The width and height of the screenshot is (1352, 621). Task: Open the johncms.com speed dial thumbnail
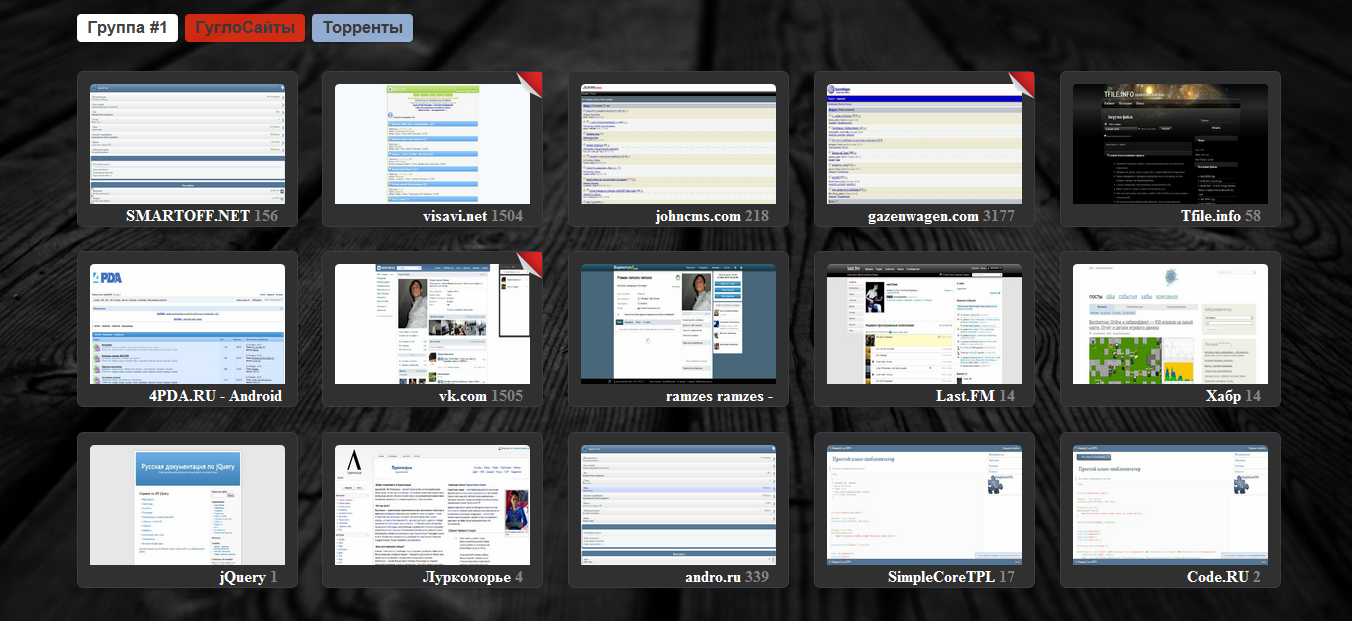(x=678, y=144)
